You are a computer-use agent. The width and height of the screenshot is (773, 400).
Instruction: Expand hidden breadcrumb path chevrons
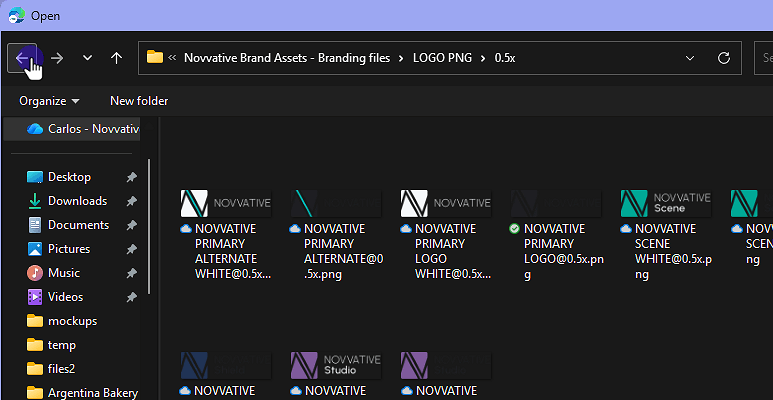172,58
